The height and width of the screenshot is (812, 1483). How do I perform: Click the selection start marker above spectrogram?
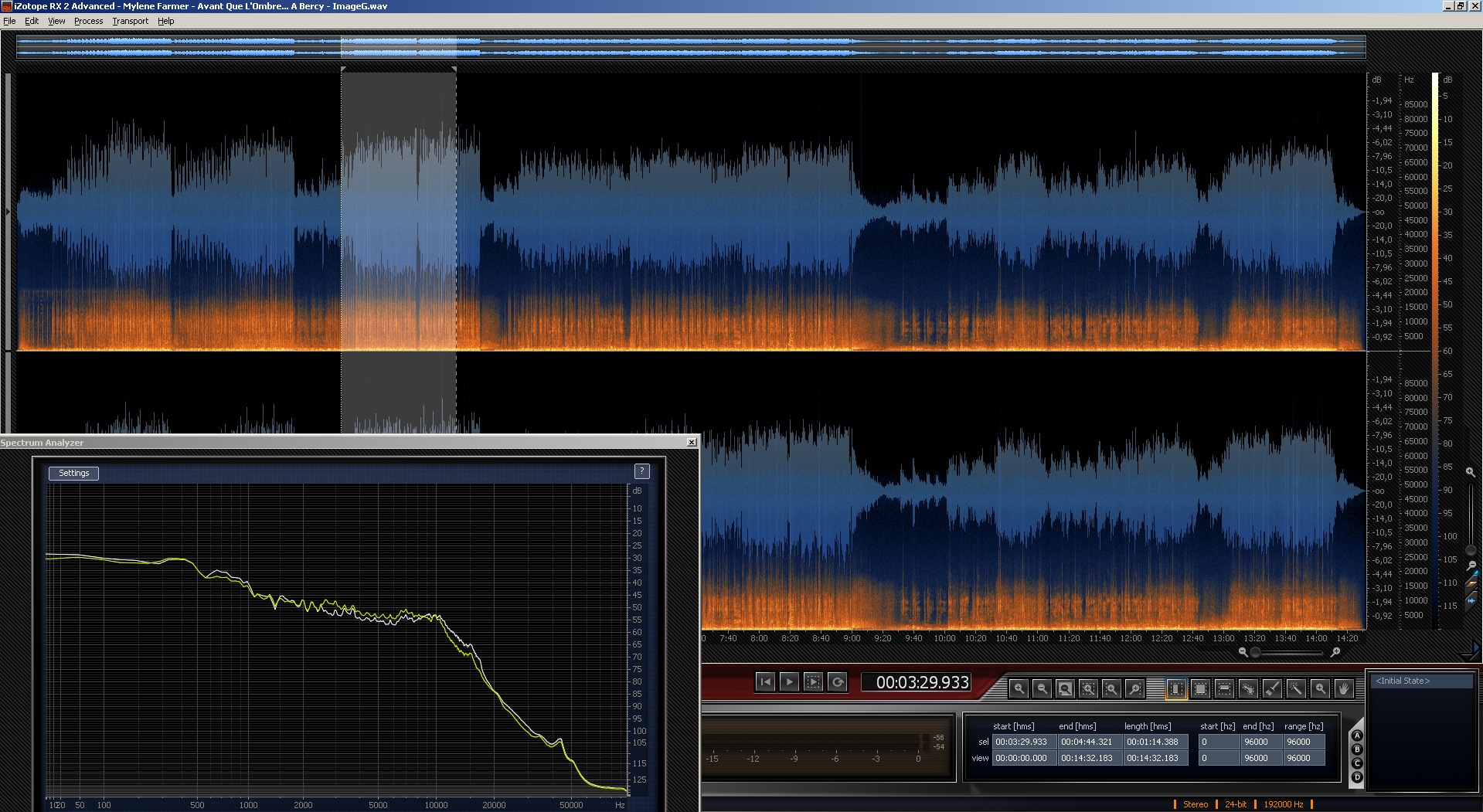[343, 70]
